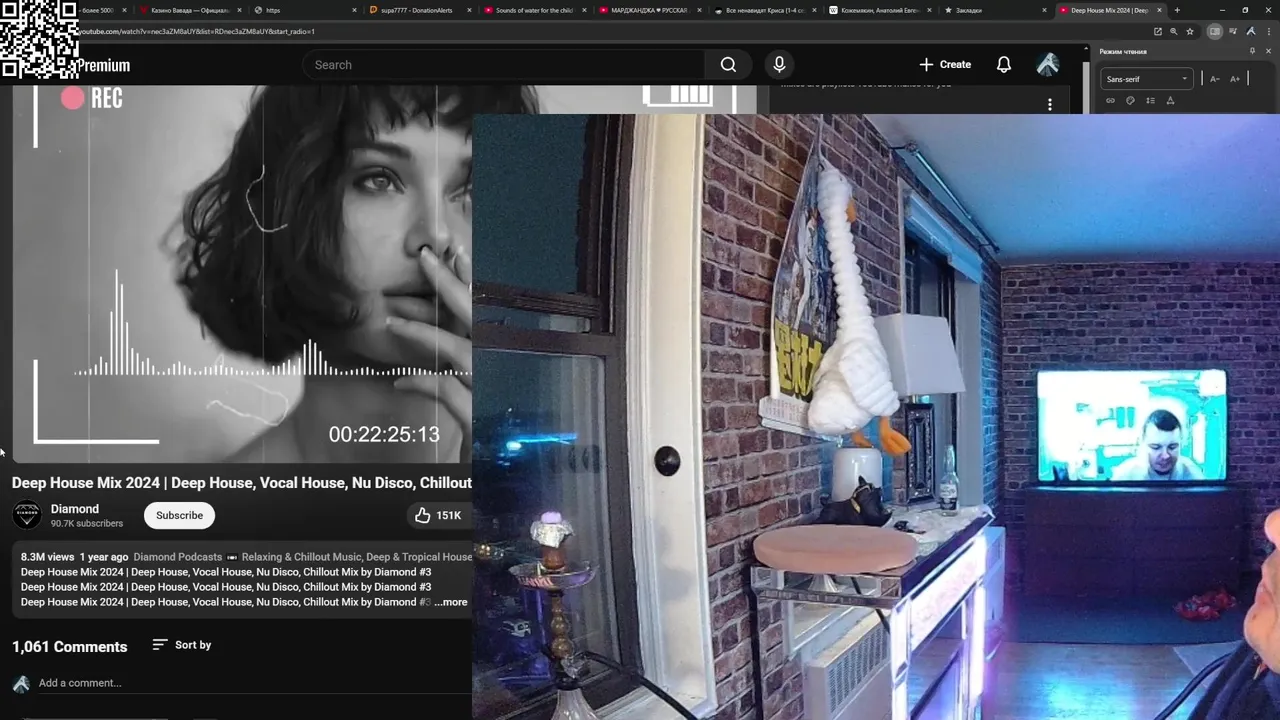
Task: Decrease reading mode font size A-
Action: pyautogui.click(x=1214, y=79)
